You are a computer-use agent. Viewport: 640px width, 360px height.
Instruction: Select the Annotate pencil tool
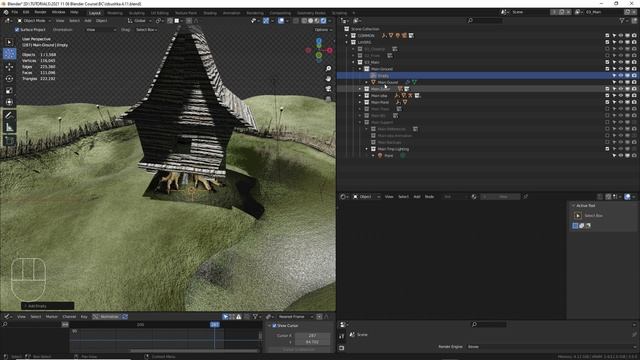[x=9, y=116]
